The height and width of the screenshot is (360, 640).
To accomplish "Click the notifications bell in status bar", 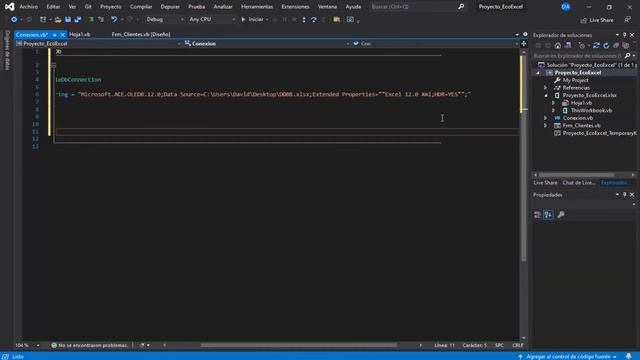I will [x=629, y=356].
